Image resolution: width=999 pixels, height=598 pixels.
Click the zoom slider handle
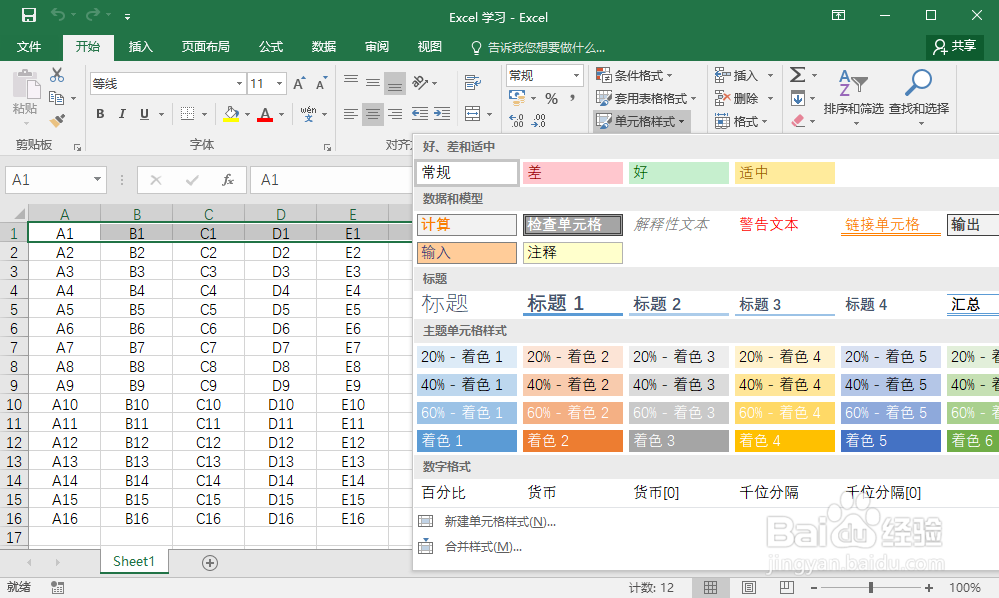(870, 587)
